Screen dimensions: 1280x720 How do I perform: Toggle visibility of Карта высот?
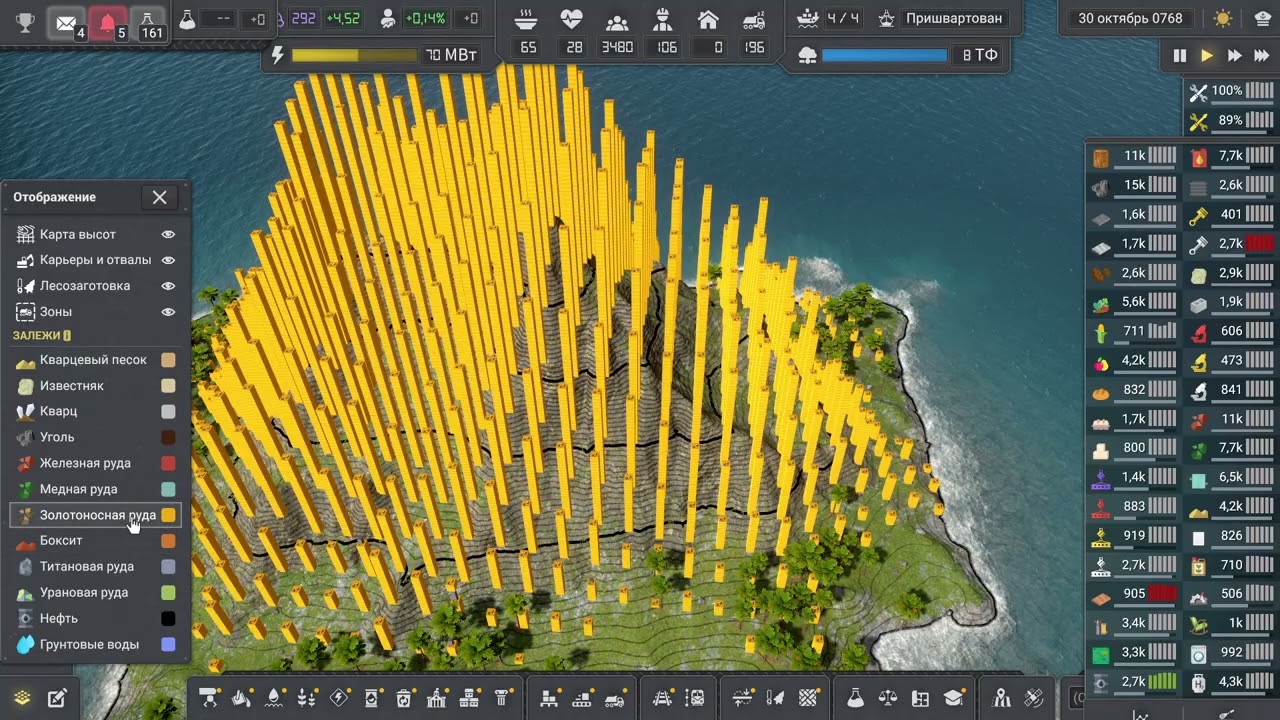tap(168, 234)
